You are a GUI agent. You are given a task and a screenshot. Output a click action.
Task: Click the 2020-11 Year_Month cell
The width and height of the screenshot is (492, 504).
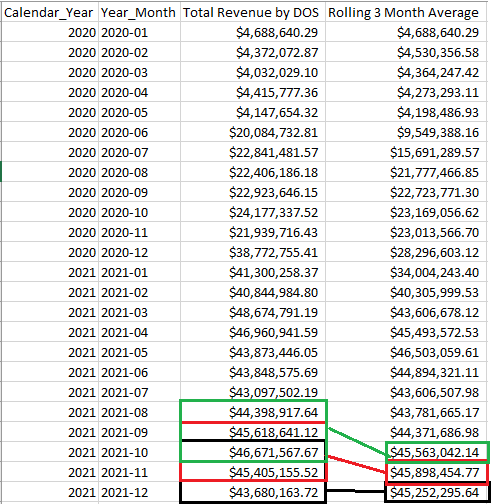click(x=139, y=232)
